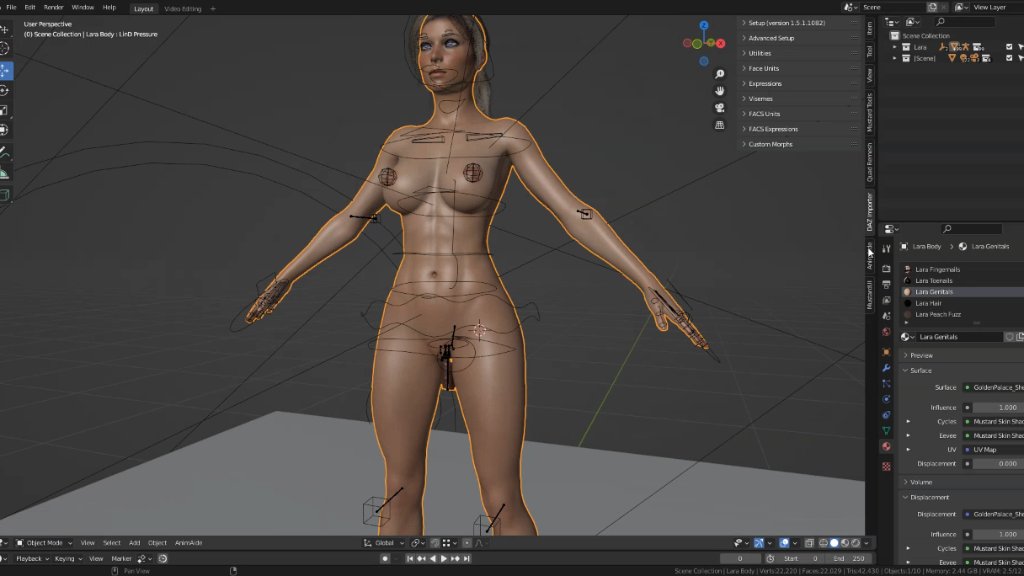Open the Render menu
This screenshot has height=576, width=1024.
pos(54,7)
